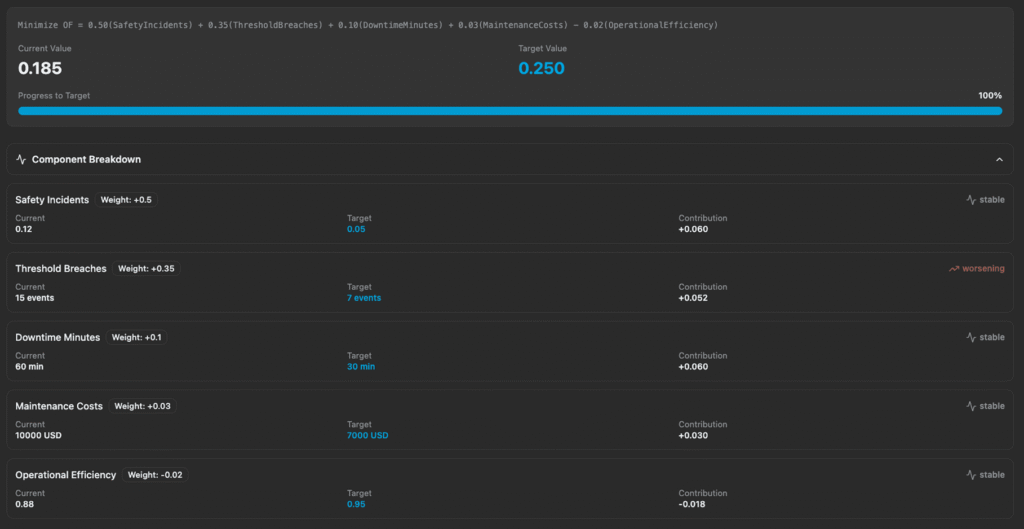Open the Threshold Breaches target 7 events
Viewport: 1024px width, 529px height.
coord(364,298)
